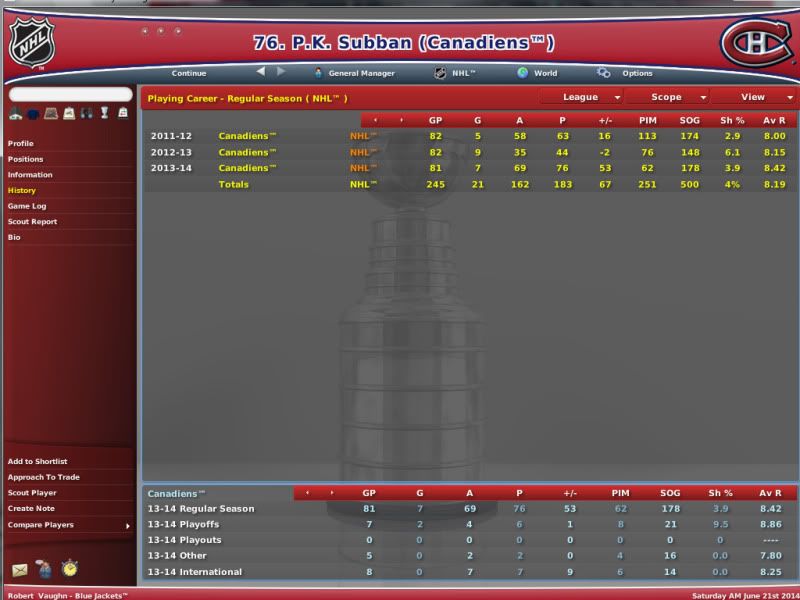Expand the Compare Players submenu
The image size is (800, 600).
[x=128, y=526]
